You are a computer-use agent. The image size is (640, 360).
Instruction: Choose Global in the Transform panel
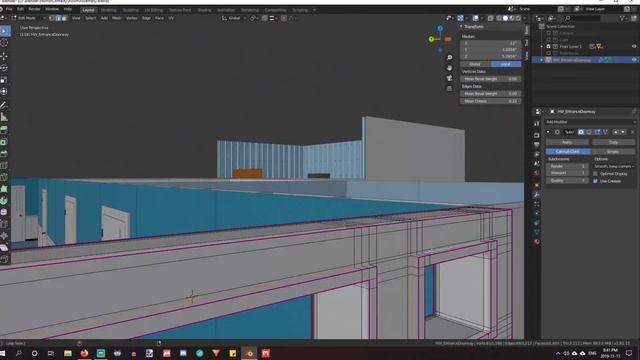[475, 64]
